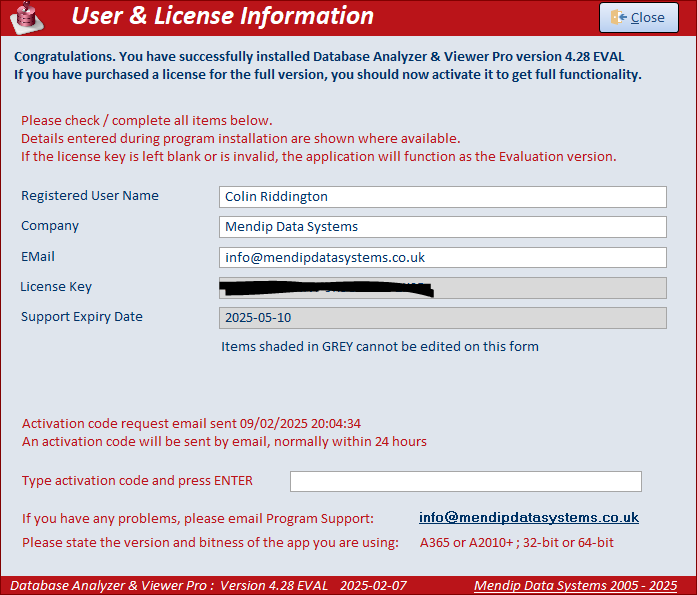
Task: Click the 'License Key' label
Action: tap(56, 287)
